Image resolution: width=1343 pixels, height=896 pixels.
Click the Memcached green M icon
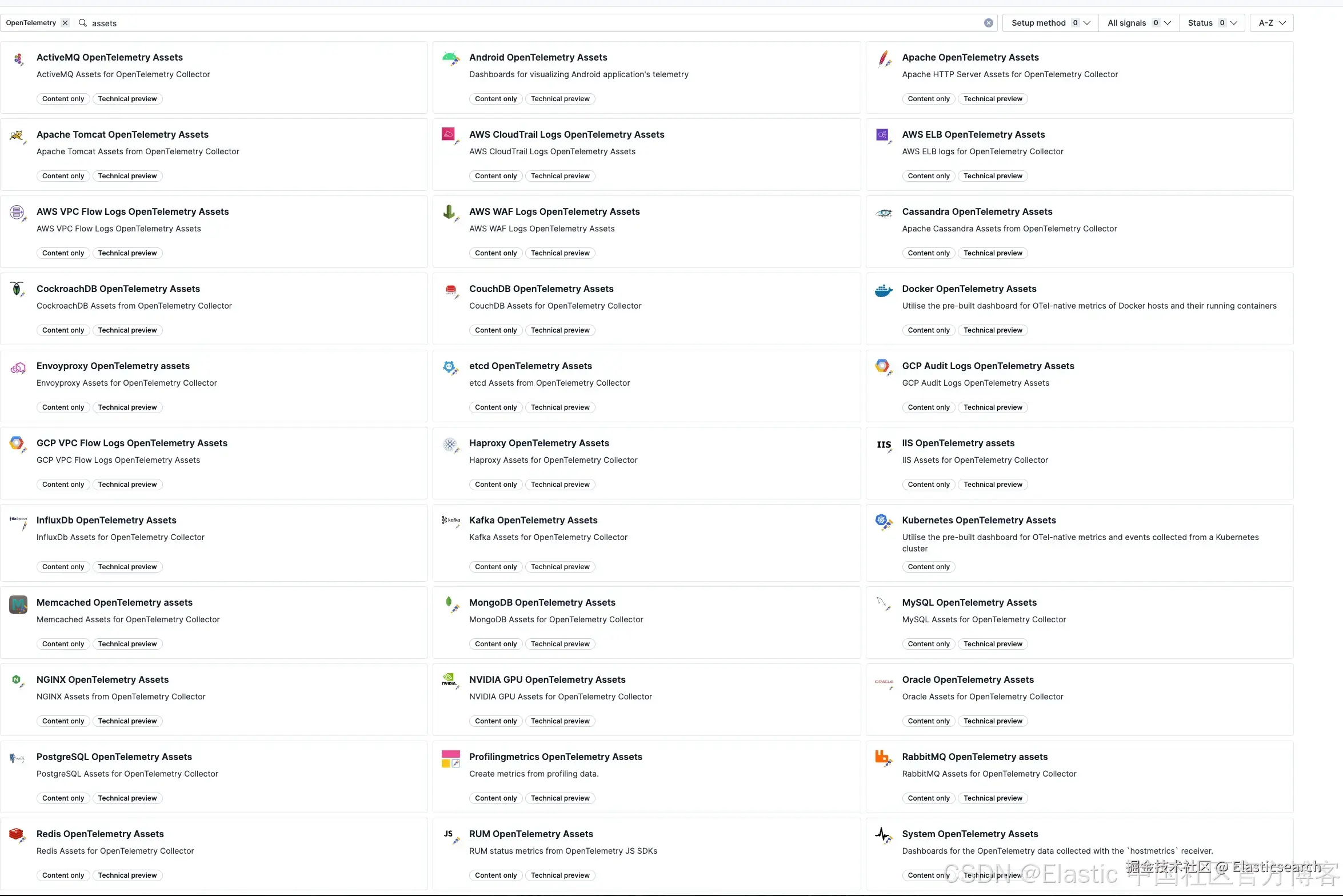pyautogui.click(x=18, y=604)
